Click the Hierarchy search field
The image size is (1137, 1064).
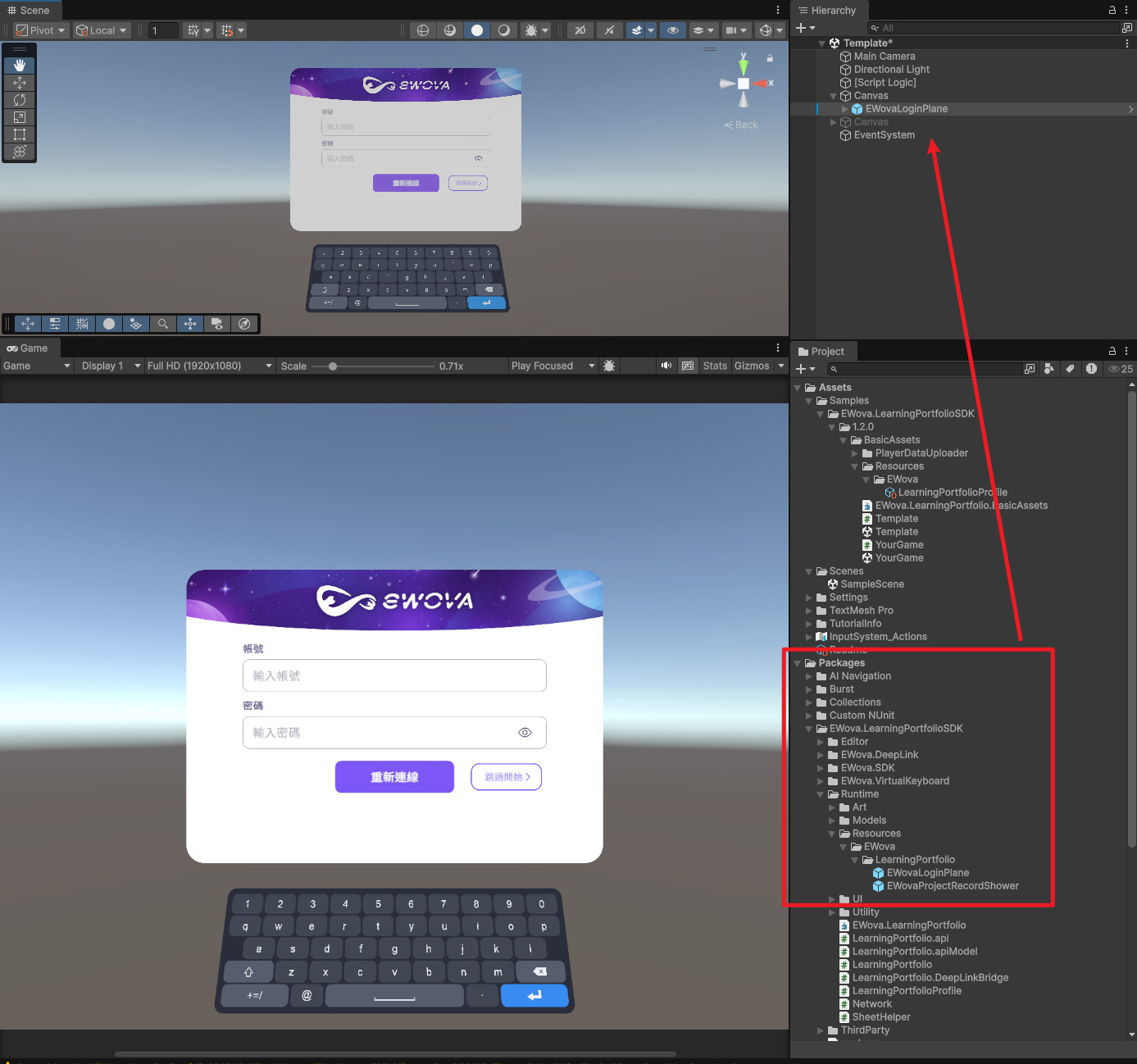993,28
